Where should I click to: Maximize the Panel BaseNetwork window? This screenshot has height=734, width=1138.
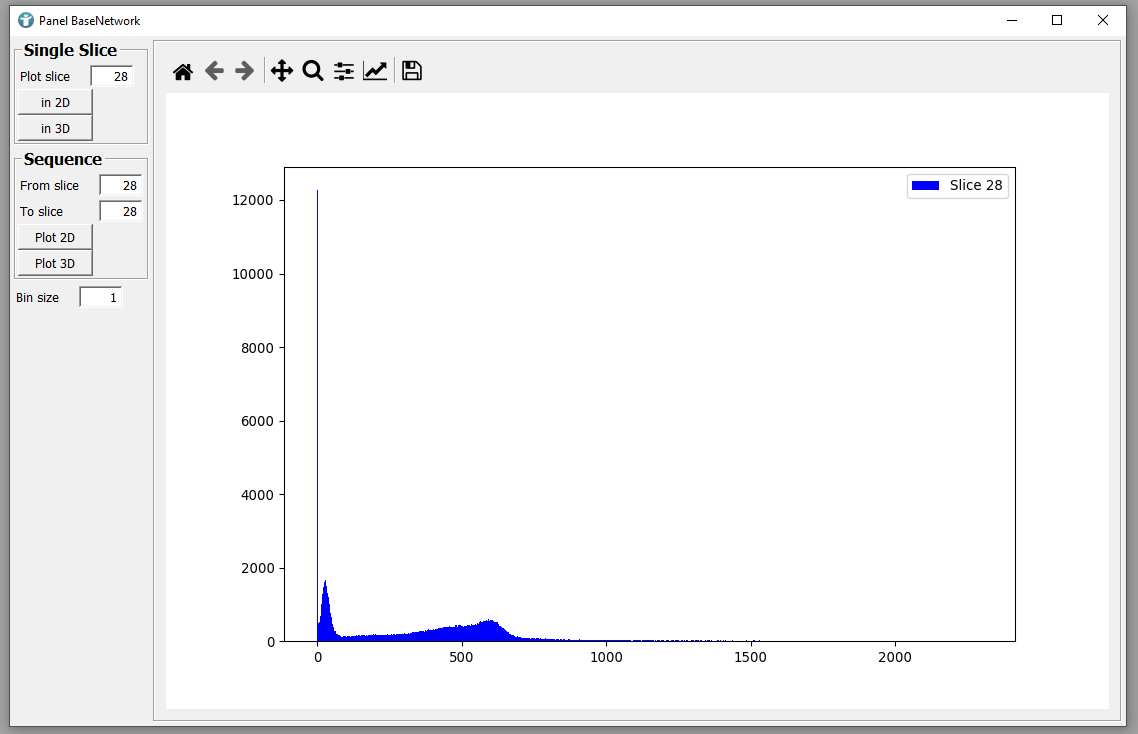pyautogui.click(x=1057, y=20)
